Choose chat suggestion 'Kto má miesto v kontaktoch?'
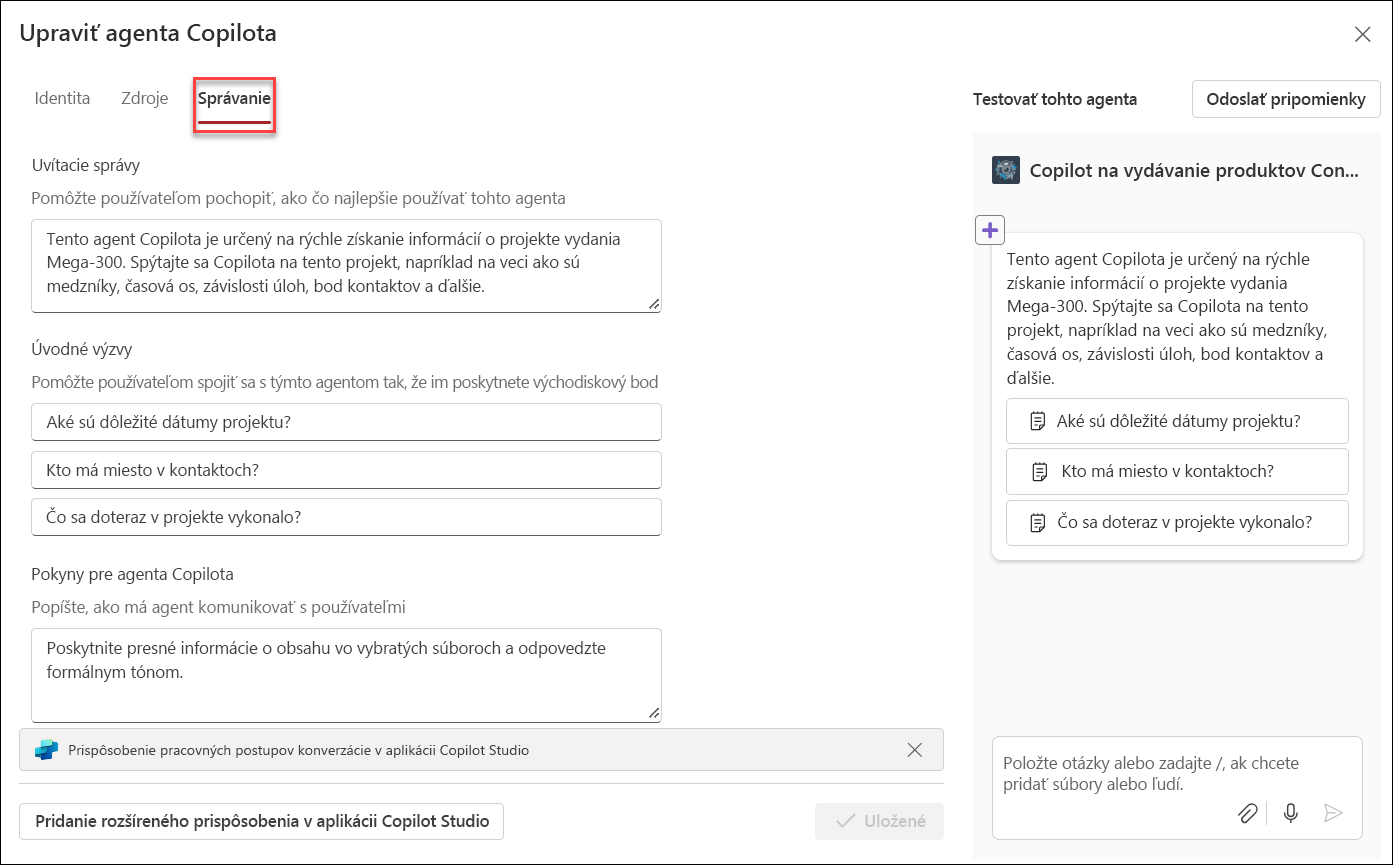 click(1177, 471)
